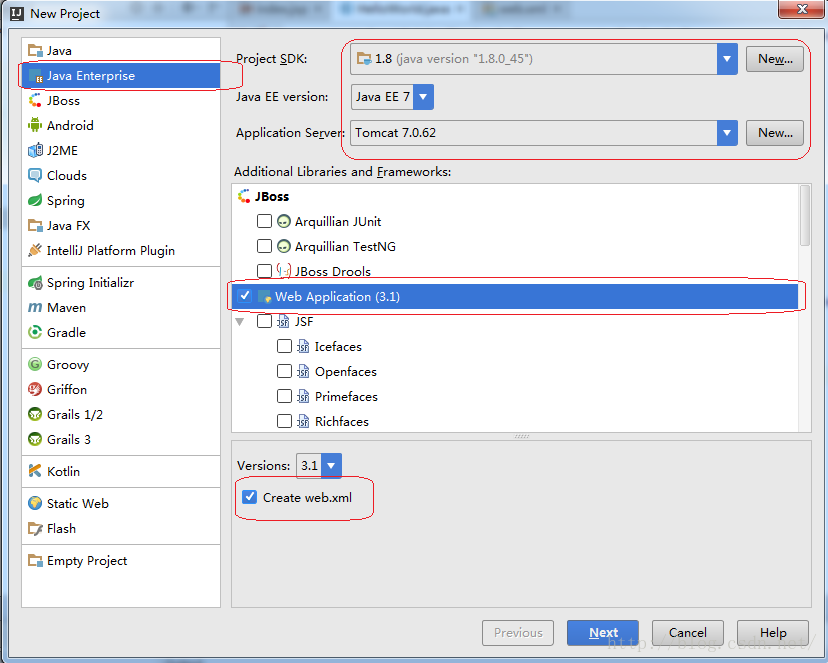Select the Static Web globe icon
Screen dimensions: 828x663
point(35,504)
